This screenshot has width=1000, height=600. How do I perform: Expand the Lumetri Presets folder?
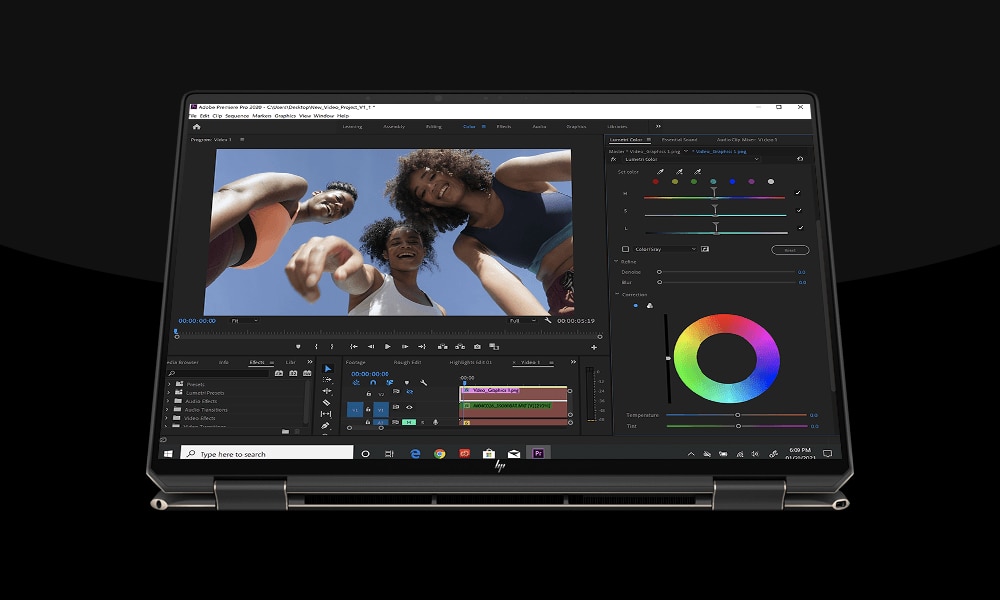point(169,393)
